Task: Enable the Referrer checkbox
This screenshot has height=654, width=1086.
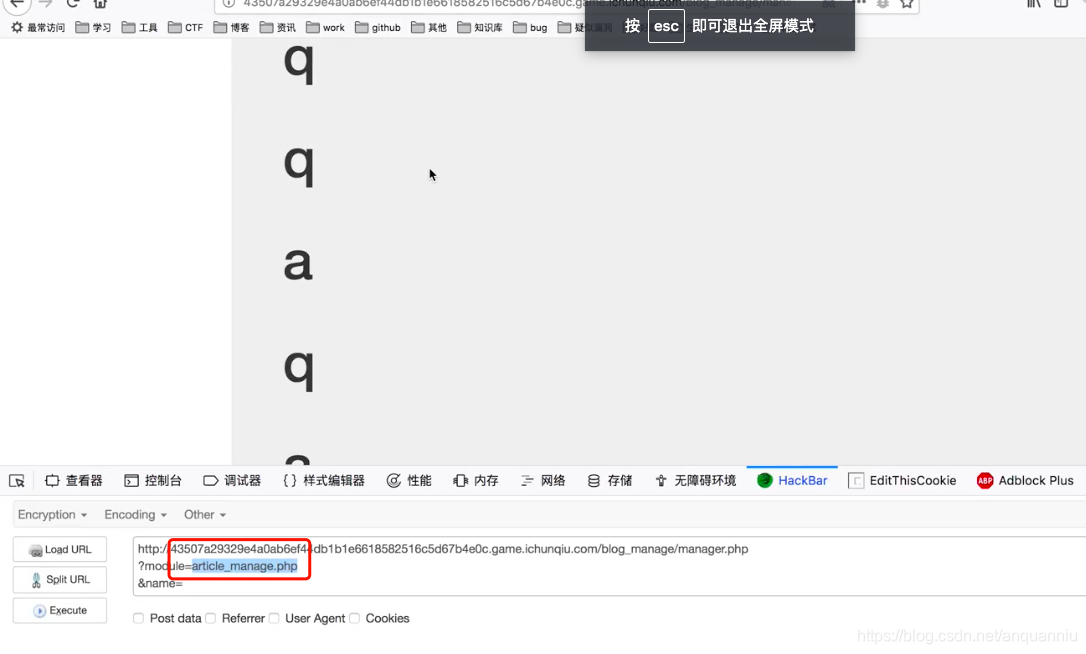Action: click(211, 618)
